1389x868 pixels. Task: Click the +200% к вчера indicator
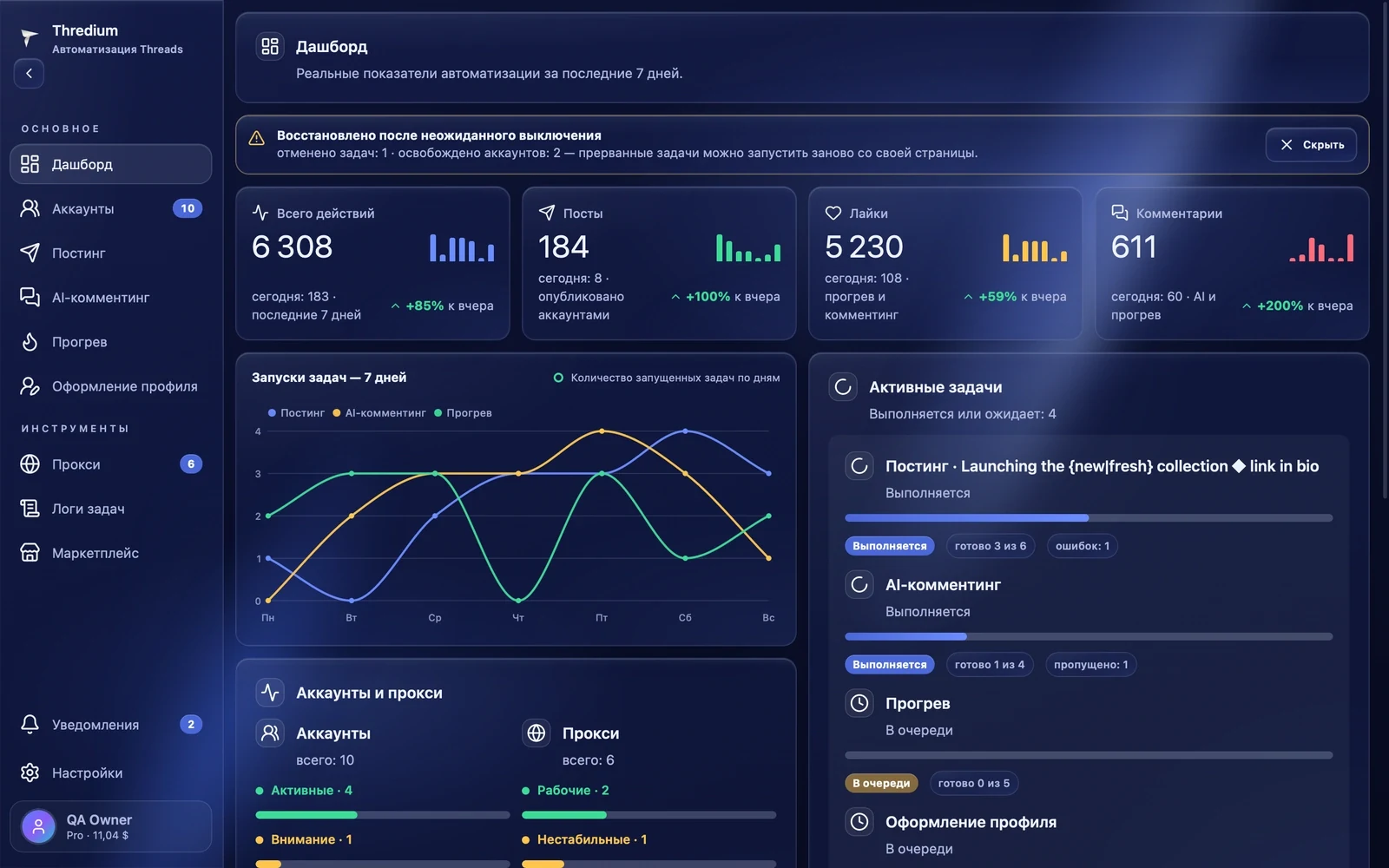[x=1297, y=306]
